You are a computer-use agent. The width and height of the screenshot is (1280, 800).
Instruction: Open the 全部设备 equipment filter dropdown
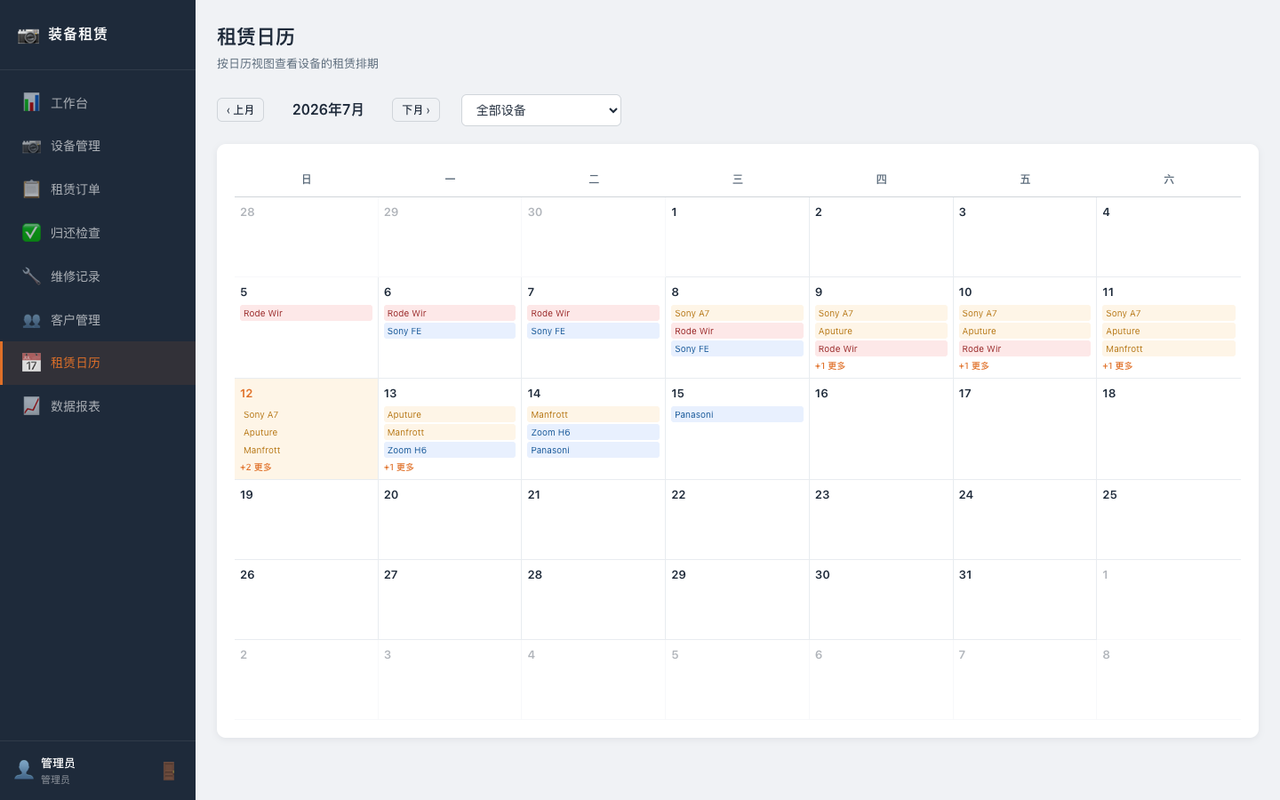coord(541,110)
